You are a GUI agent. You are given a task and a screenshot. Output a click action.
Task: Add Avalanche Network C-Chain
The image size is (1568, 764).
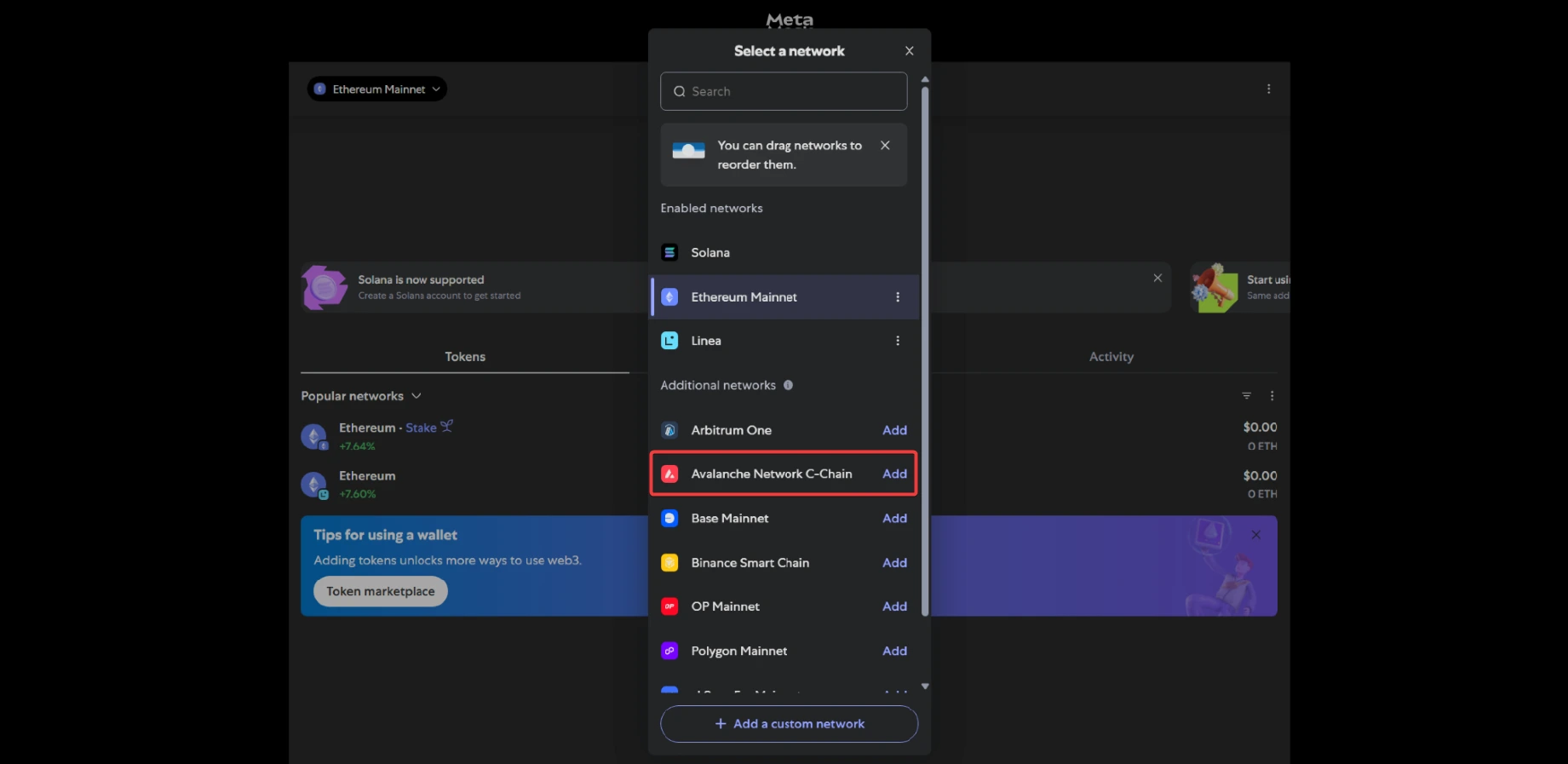point(894,474)
